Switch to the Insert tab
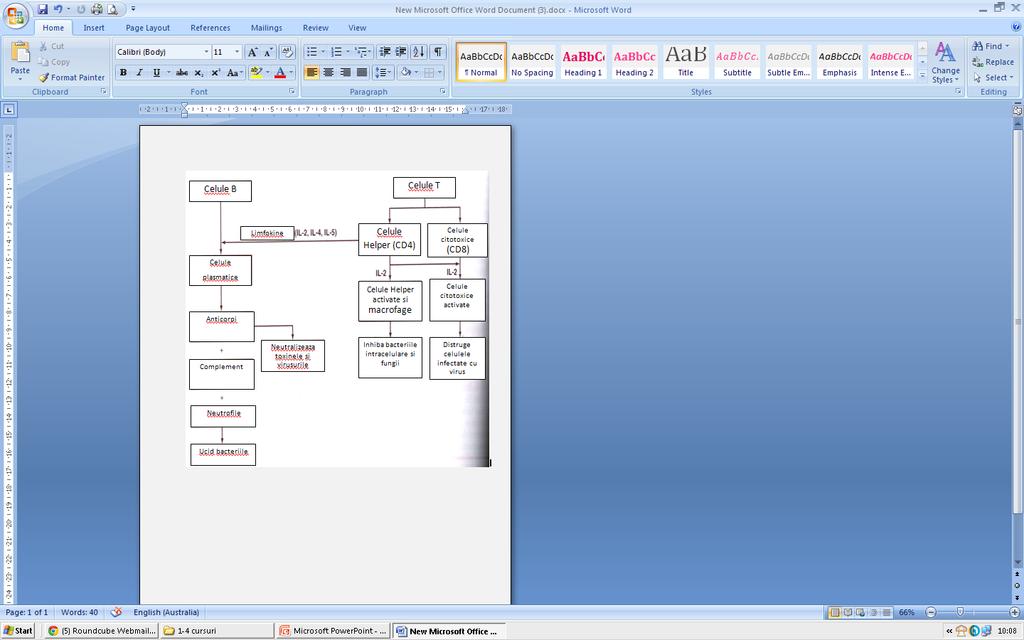The width and height of the screenshot is (1024, 640). point(93,28)
